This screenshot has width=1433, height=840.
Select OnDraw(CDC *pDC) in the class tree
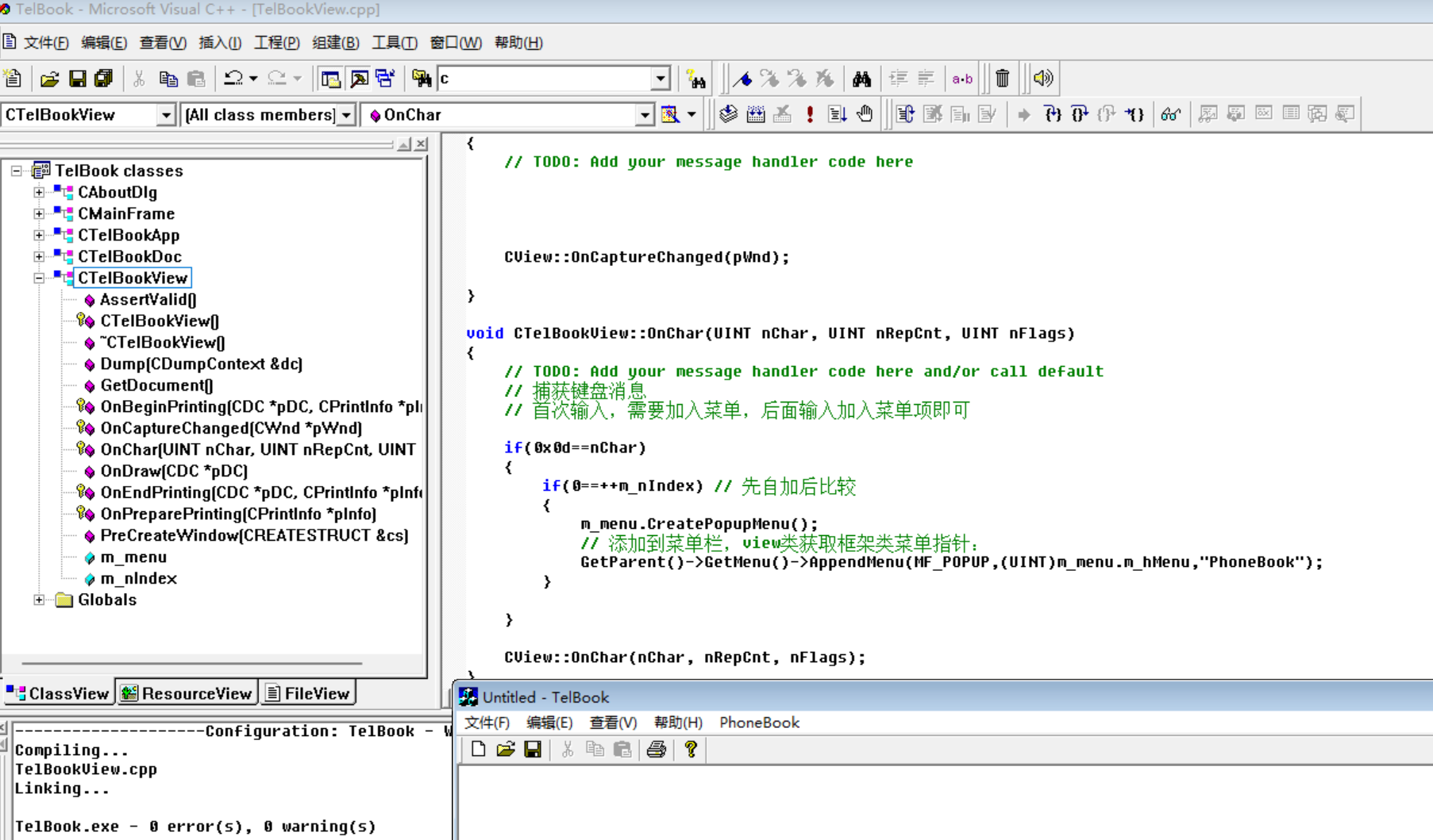[174, 471]
